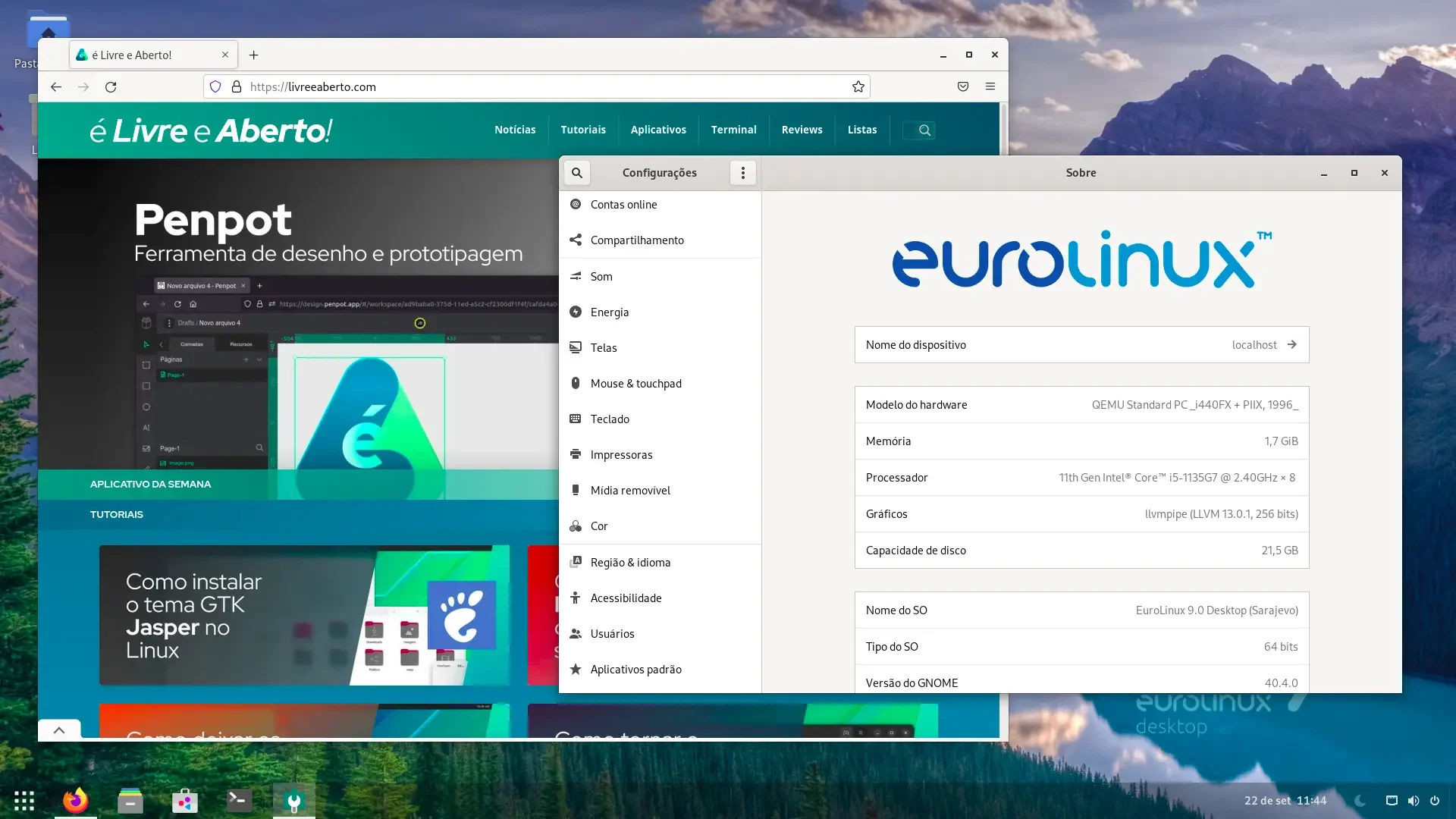Open the three-dot menu in Configurações
This screenshot has width=1456, height=819.
point(742,173)
